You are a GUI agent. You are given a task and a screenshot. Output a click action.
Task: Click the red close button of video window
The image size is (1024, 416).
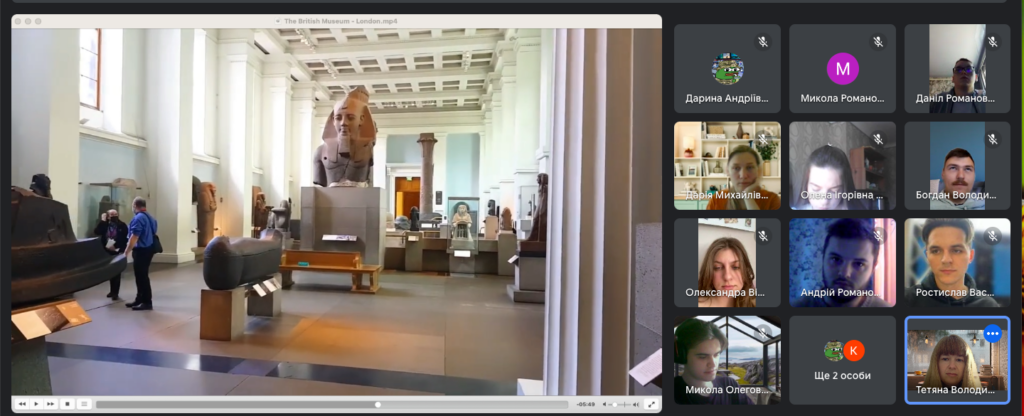pyautogui.click(x=19, y=20)
